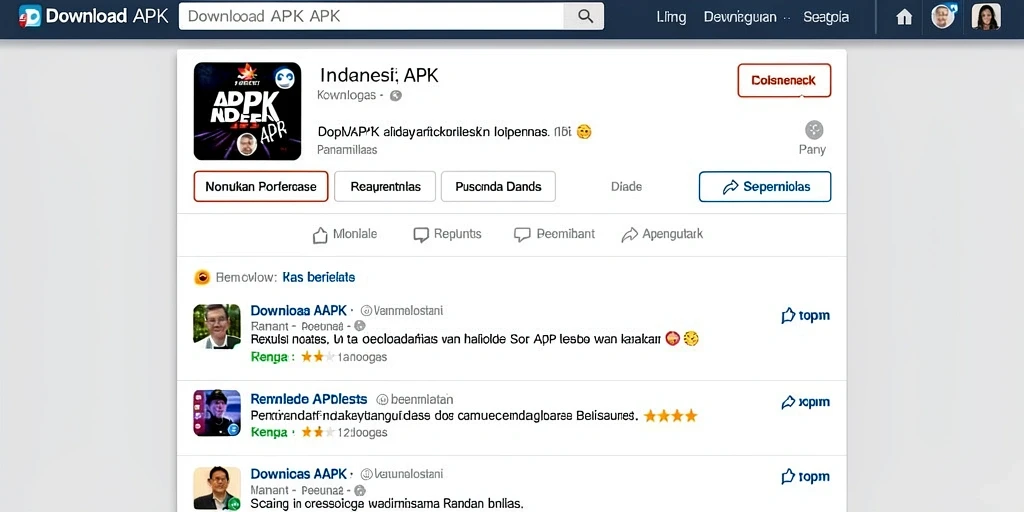This screenshot has height=512, width=1024.
Task: Click the Apengutark share arrow icon
Action: click(x=630, y=234)
